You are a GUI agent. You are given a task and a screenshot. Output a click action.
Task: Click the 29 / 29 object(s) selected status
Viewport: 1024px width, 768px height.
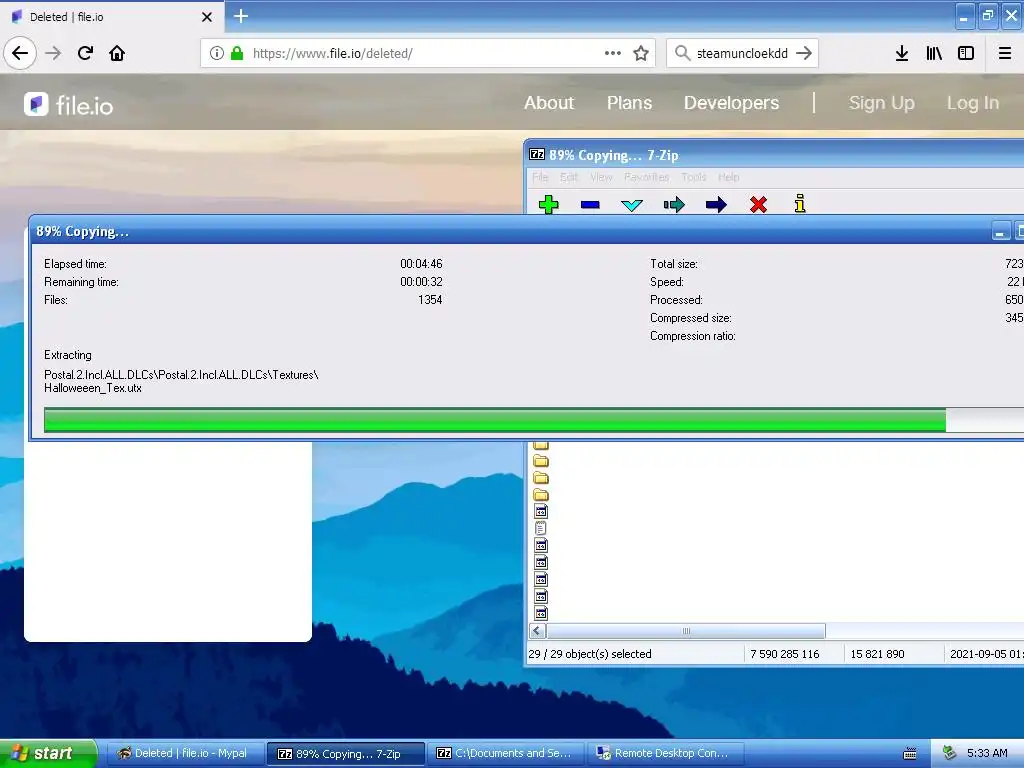coord(590,654)
